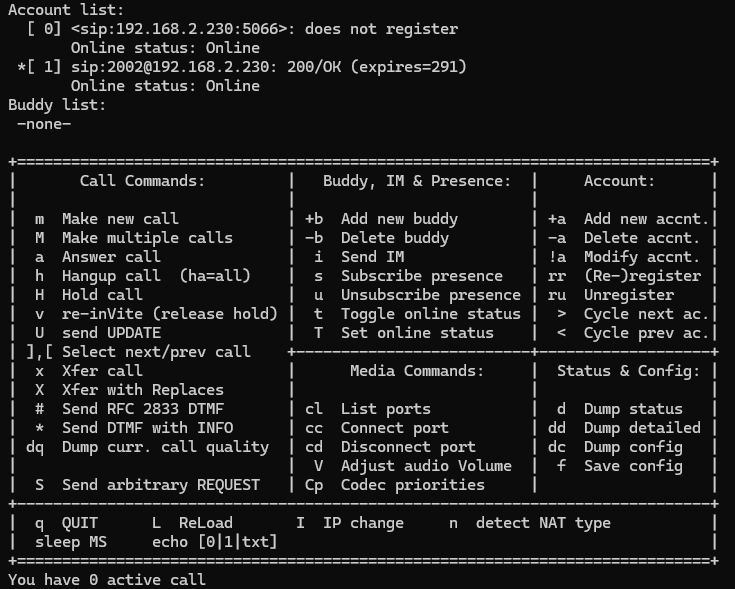Select the 'Add new buddy' command
Screen dimensions: 735x589
tap(398, 219)
